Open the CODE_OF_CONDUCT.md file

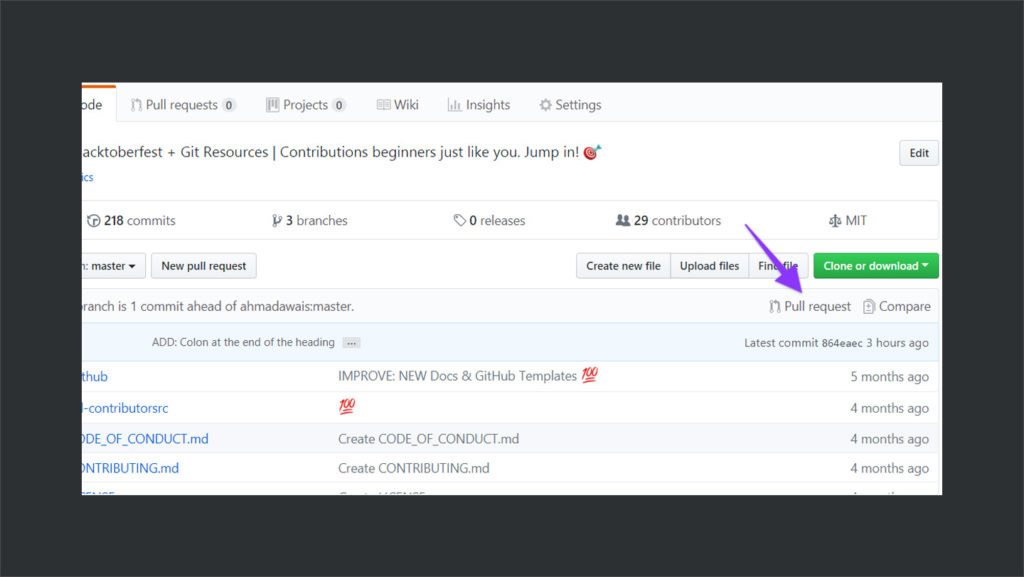coord(145,439)
